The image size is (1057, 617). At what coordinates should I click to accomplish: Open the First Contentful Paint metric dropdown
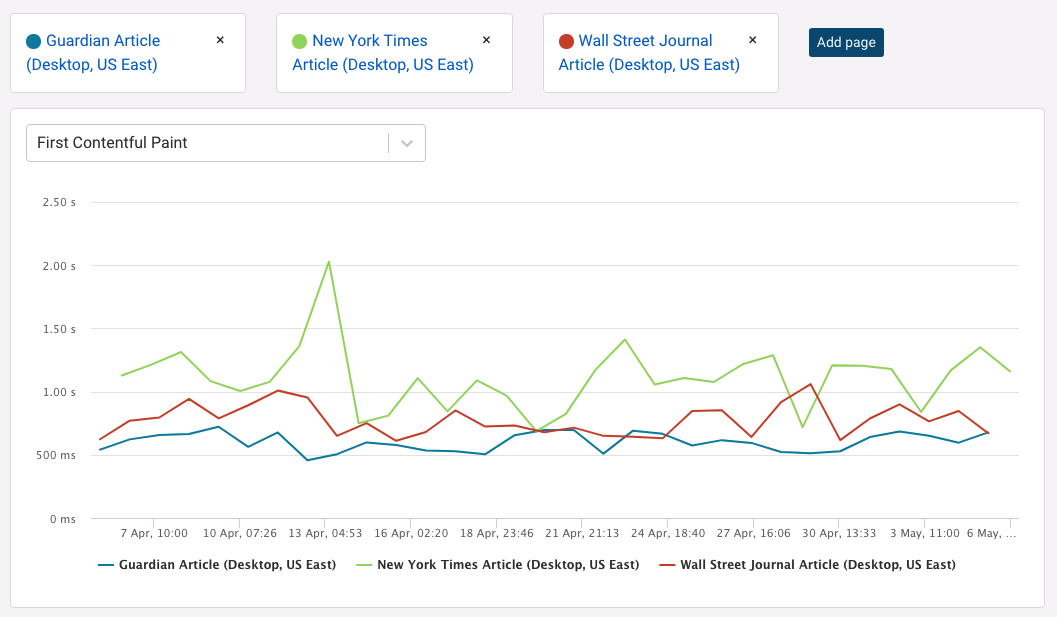click(x=226, y=143)
